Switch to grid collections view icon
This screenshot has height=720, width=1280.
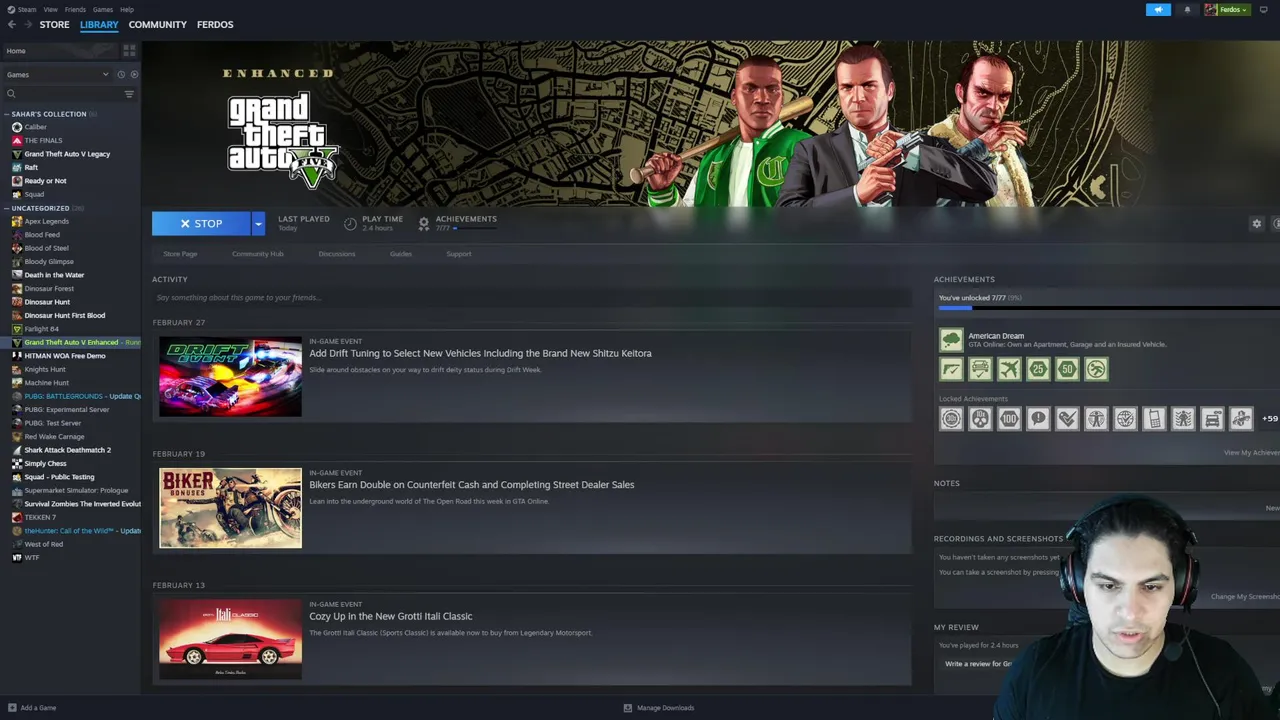pos(129,50)
